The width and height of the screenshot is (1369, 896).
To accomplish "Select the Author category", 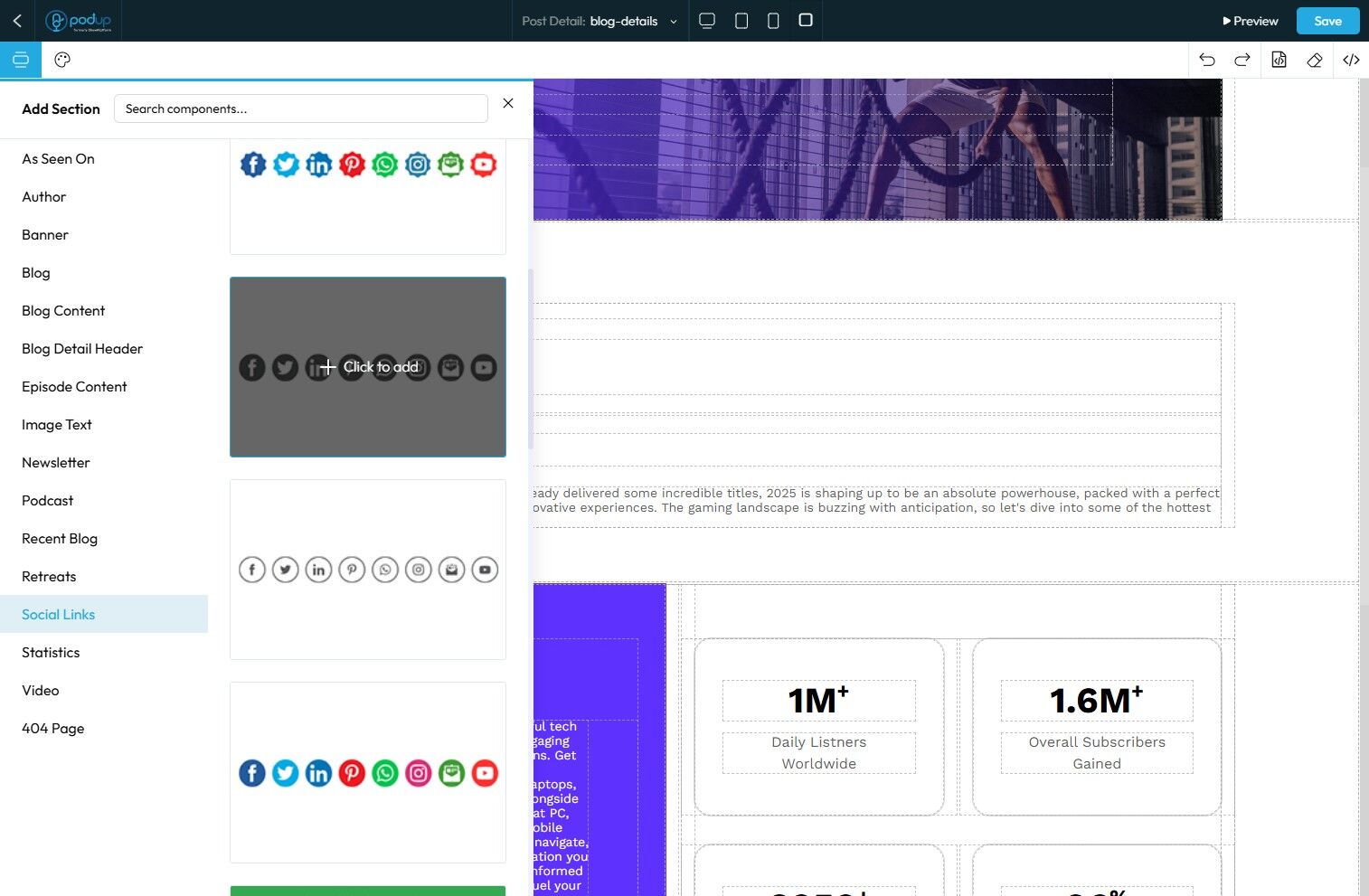I will coord(104,196).
